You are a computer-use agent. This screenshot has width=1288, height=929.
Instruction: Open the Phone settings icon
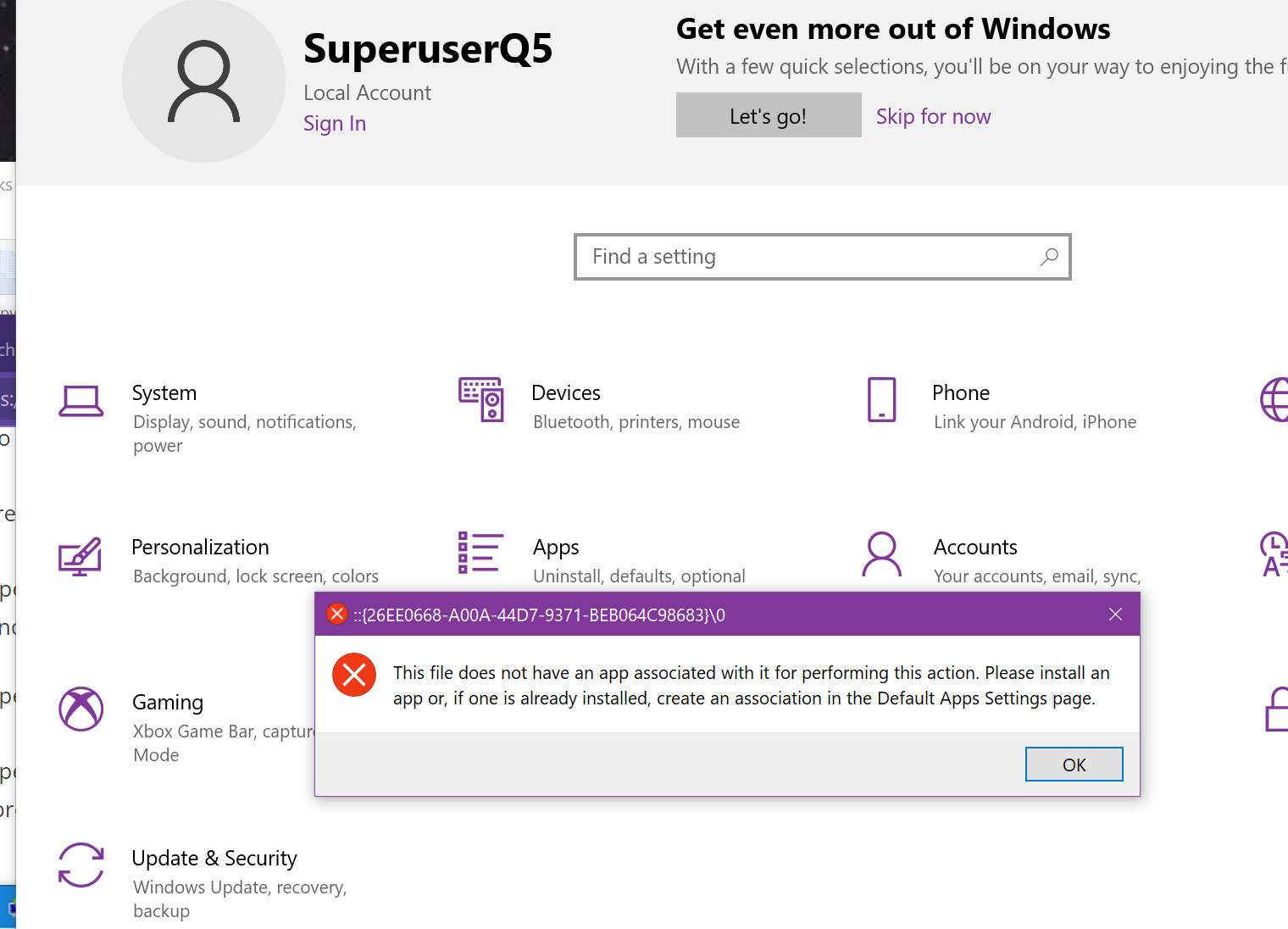click(882, 400)
